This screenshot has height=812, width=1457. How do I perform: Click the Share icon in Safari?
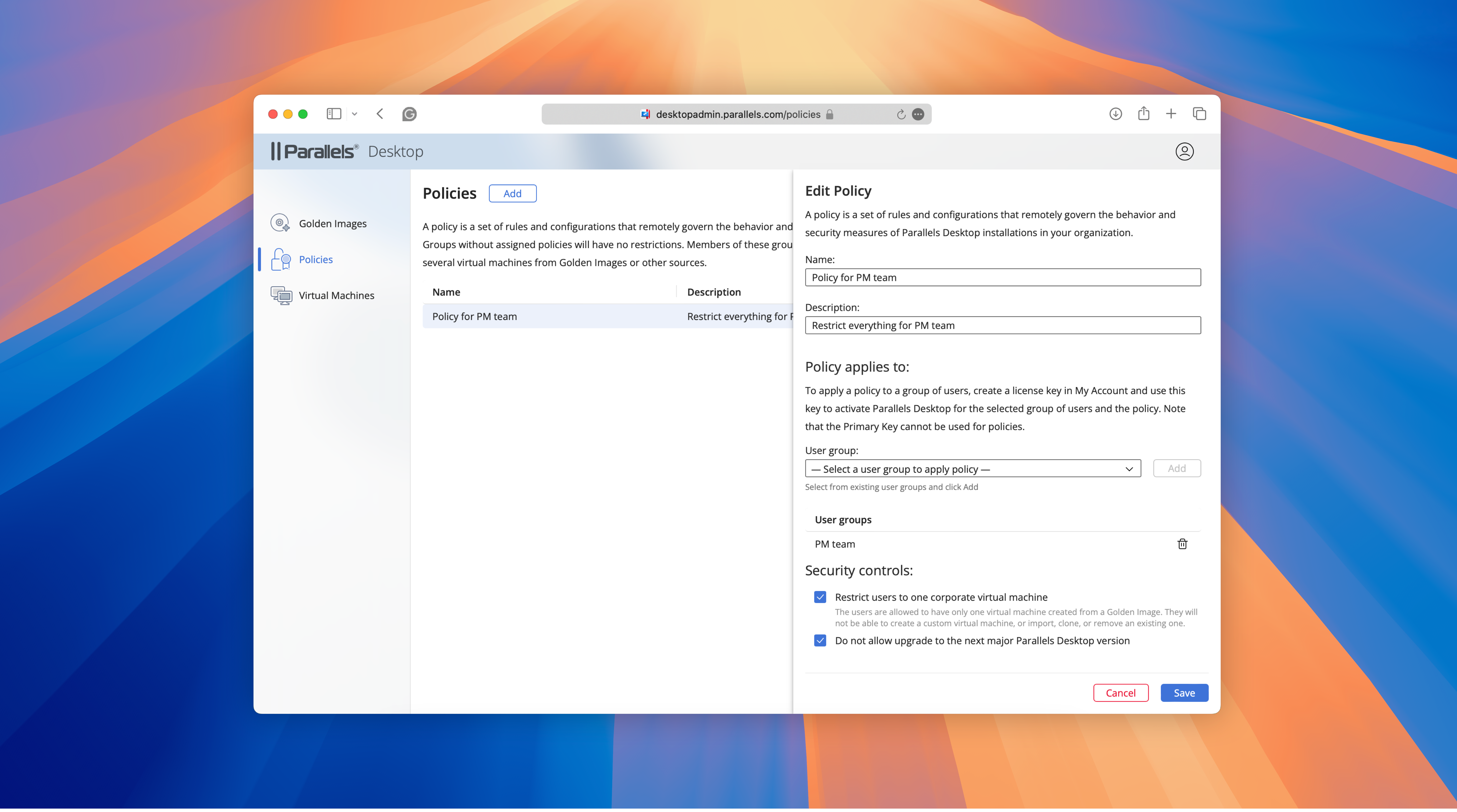coord(1144,113)
